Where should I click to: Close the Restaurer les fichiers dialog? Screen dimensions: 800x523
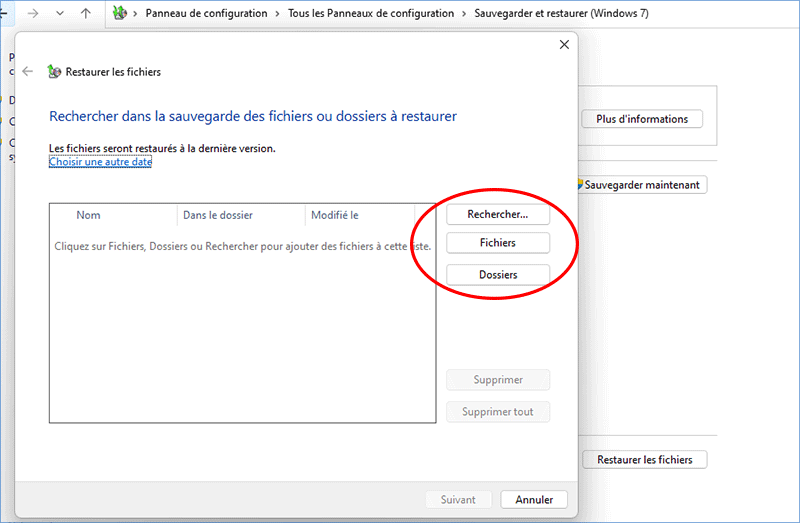(564, 45)
